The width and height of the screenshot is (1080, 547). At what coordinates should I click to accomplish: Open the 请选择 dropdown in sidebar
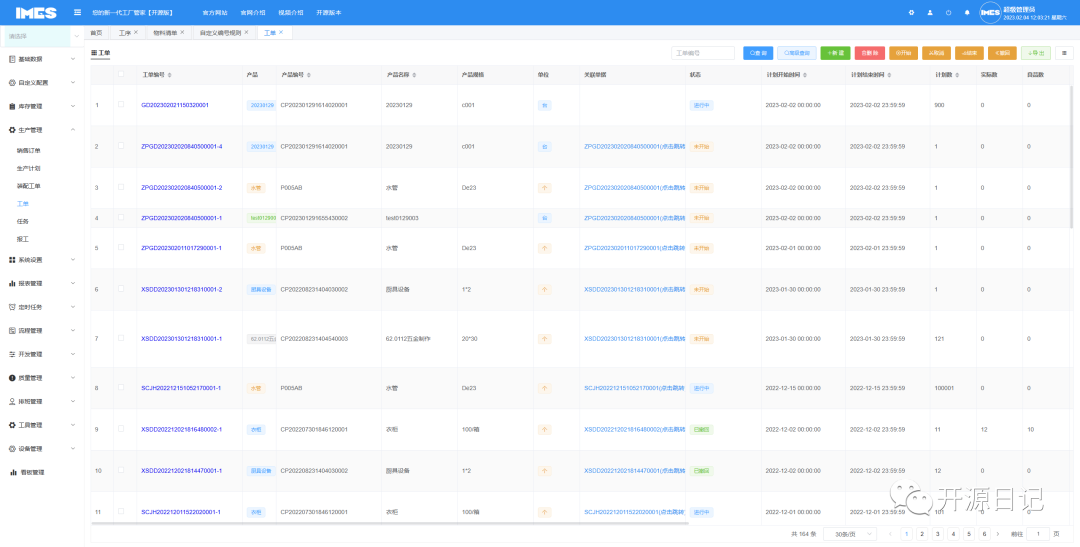pyautogui.click(x=41, y=36)
